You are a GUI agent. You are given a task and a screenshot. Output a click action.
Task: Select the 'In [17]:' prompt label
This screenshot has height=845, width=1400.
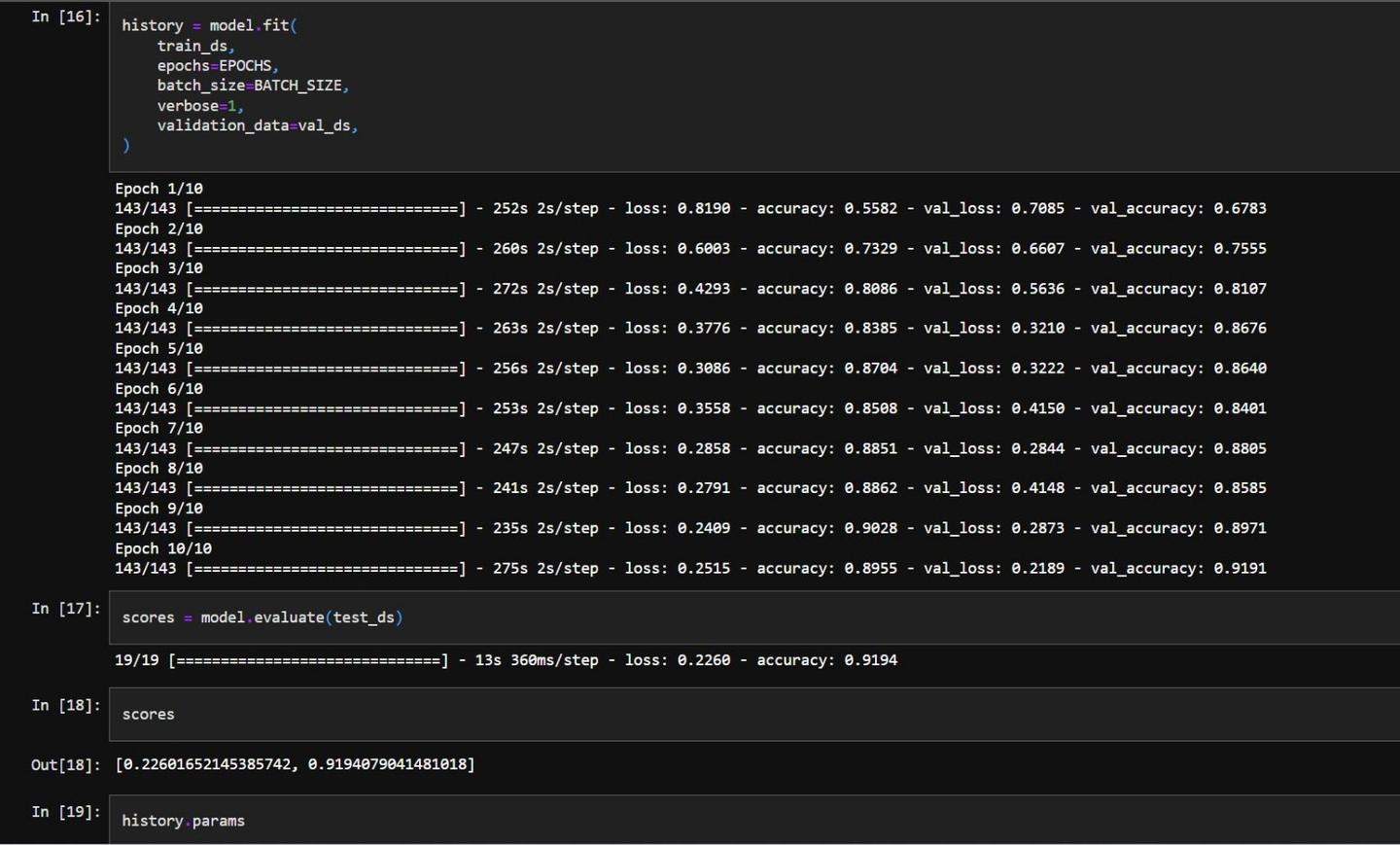66,609
